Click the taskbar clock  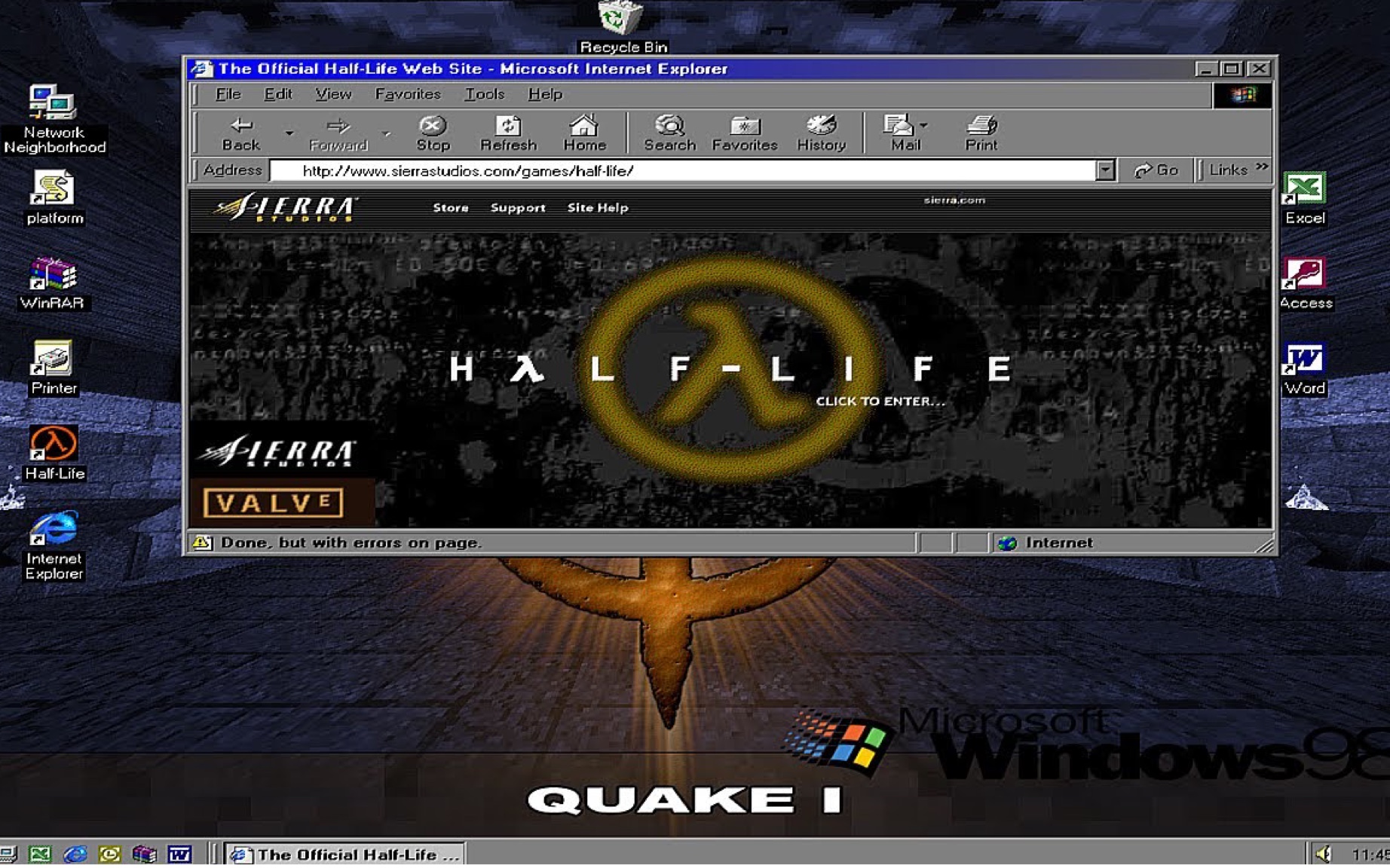(1370, 854)
